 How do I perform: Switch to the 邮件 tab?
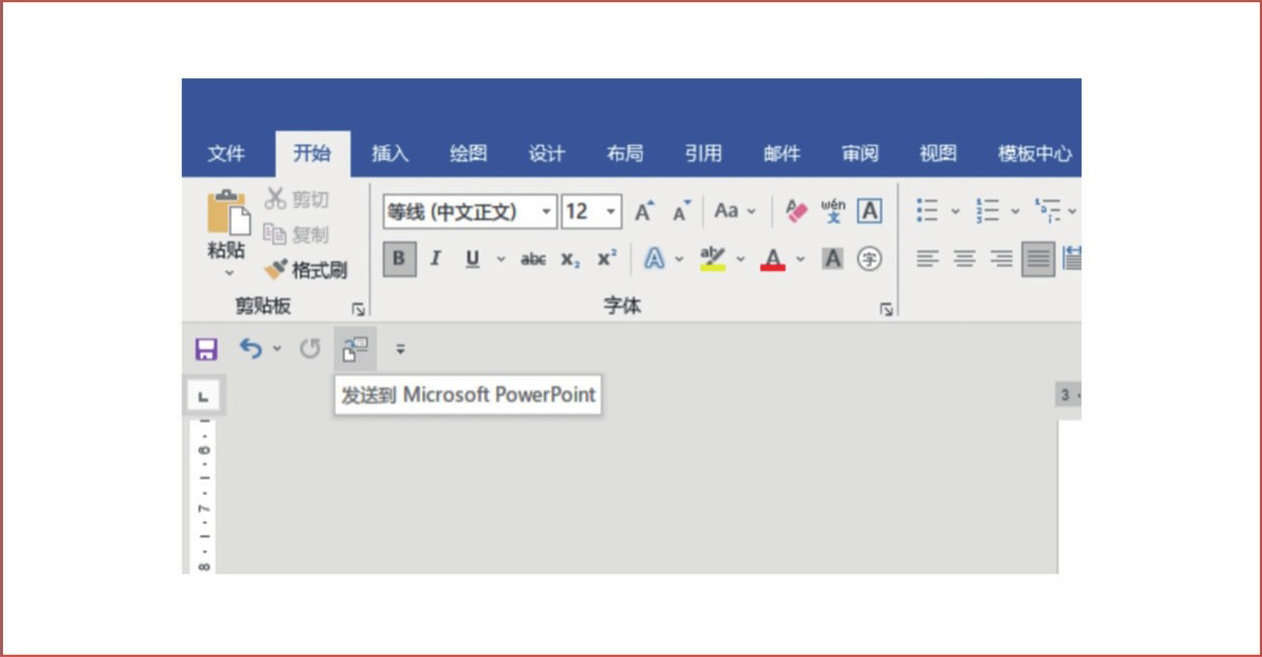782,153
